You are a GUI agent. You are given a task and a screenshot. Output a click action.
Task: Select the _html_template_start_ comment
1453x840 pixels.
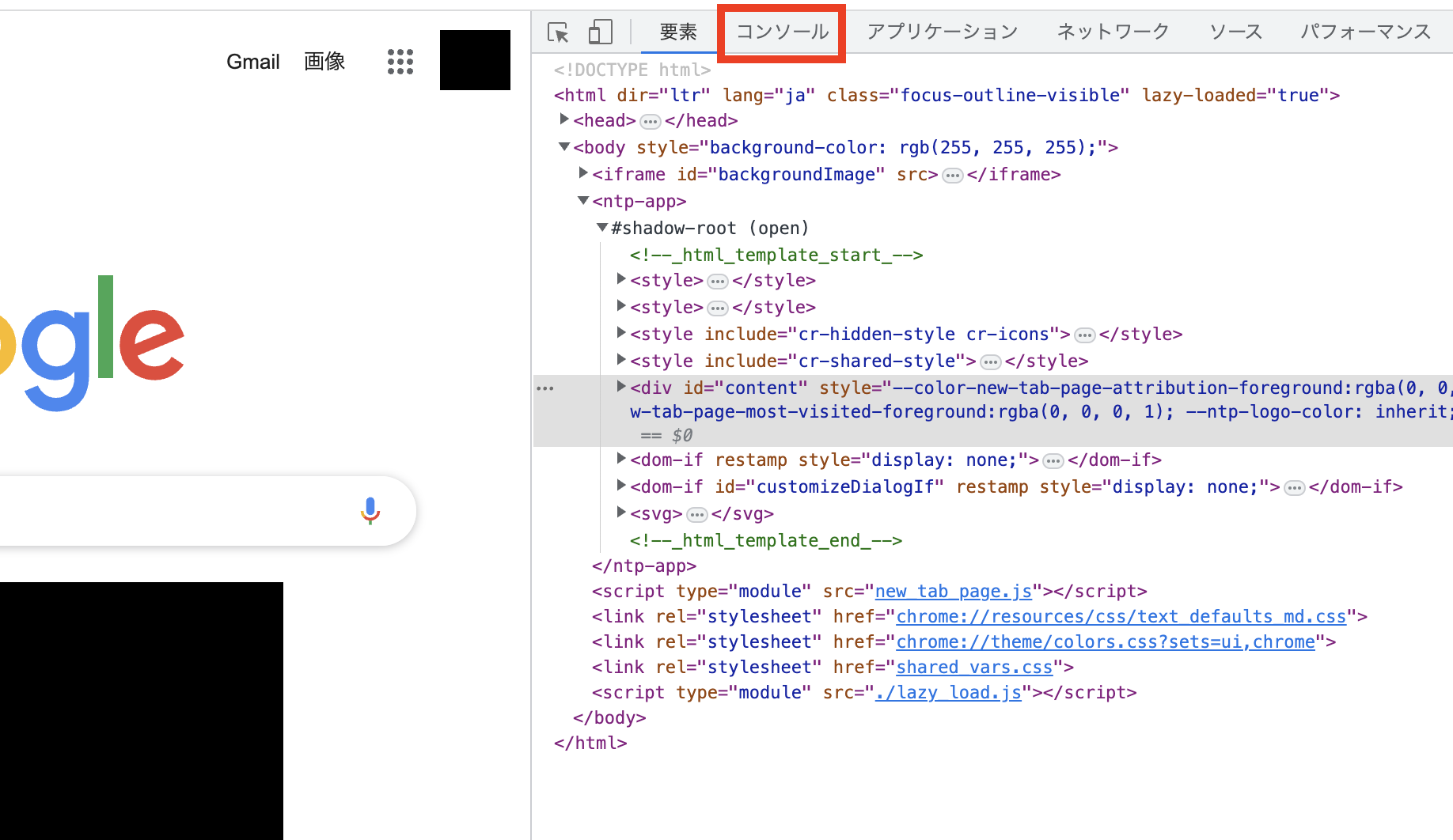coord(776,255)
